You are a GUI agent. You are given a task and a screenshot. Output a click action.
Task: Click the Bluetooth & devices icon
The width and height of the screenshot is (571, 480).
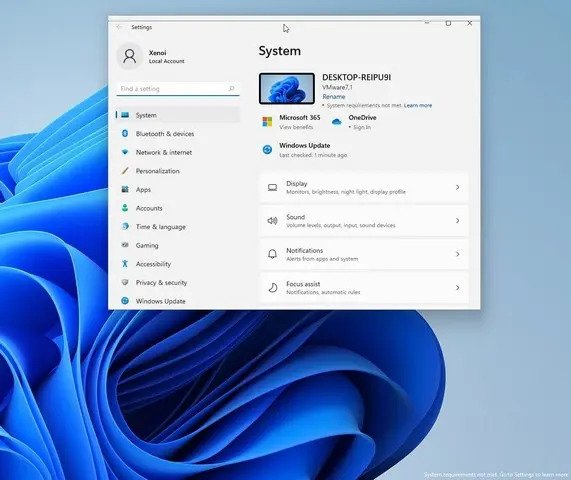point(125,134)
